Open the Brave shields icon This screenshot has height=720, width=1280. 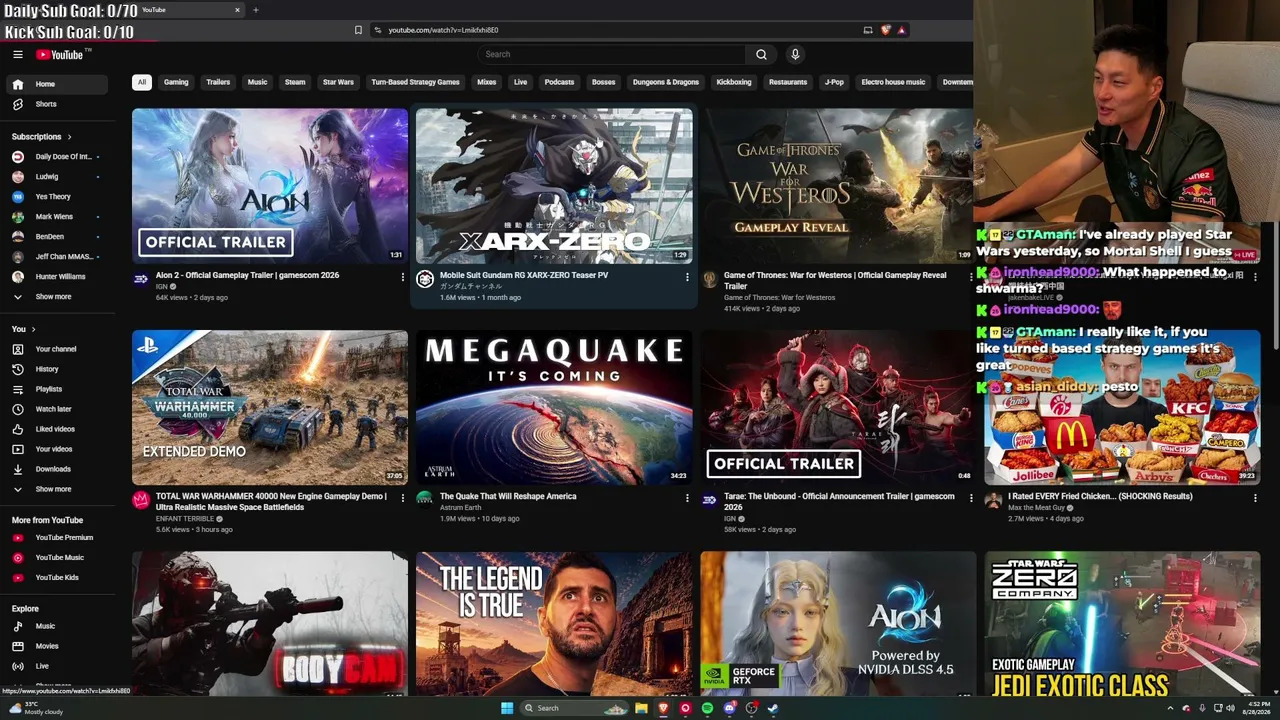(x=885, y=30)
